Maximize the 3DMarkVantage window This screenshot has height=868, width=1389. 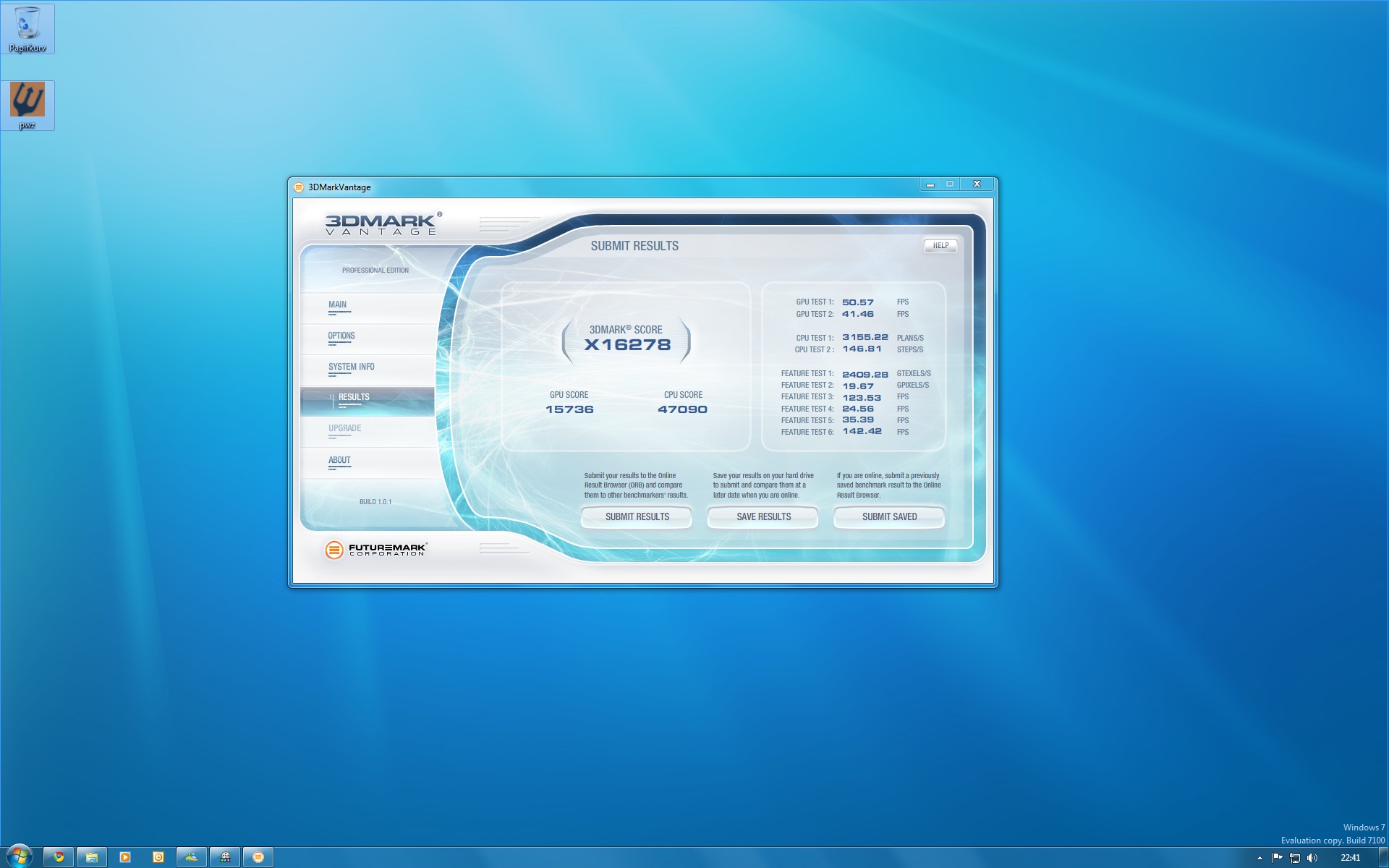tap(950, 184)
